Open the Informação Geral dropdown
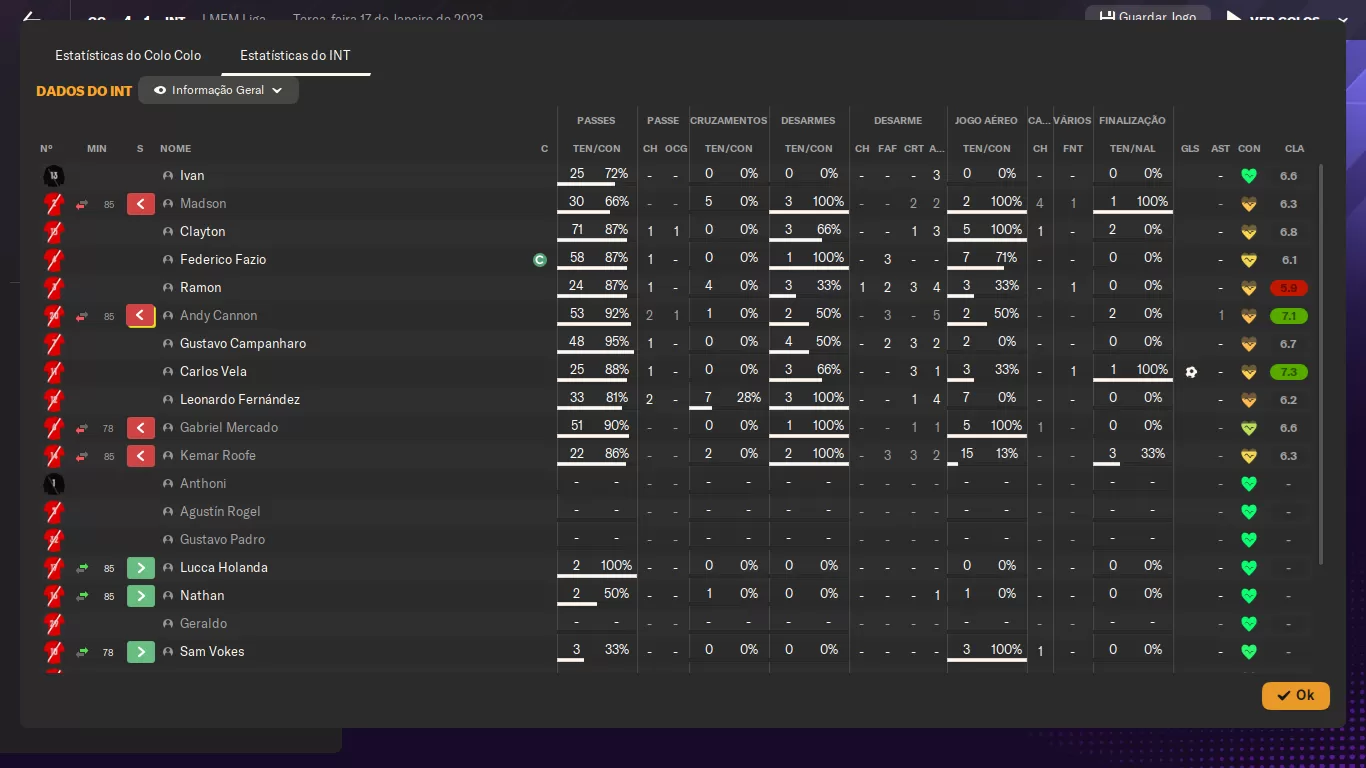Screen dimensions: 1366x768 (218, 90)
